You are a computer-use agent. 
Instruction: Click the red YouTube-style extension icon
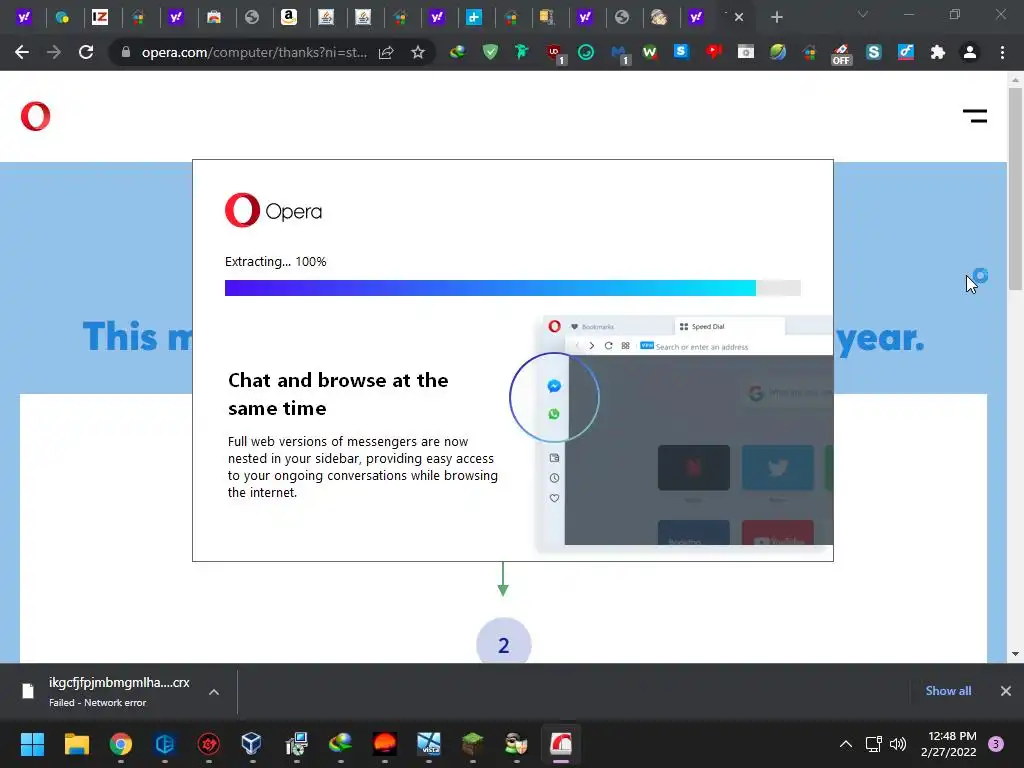(713, 52)
